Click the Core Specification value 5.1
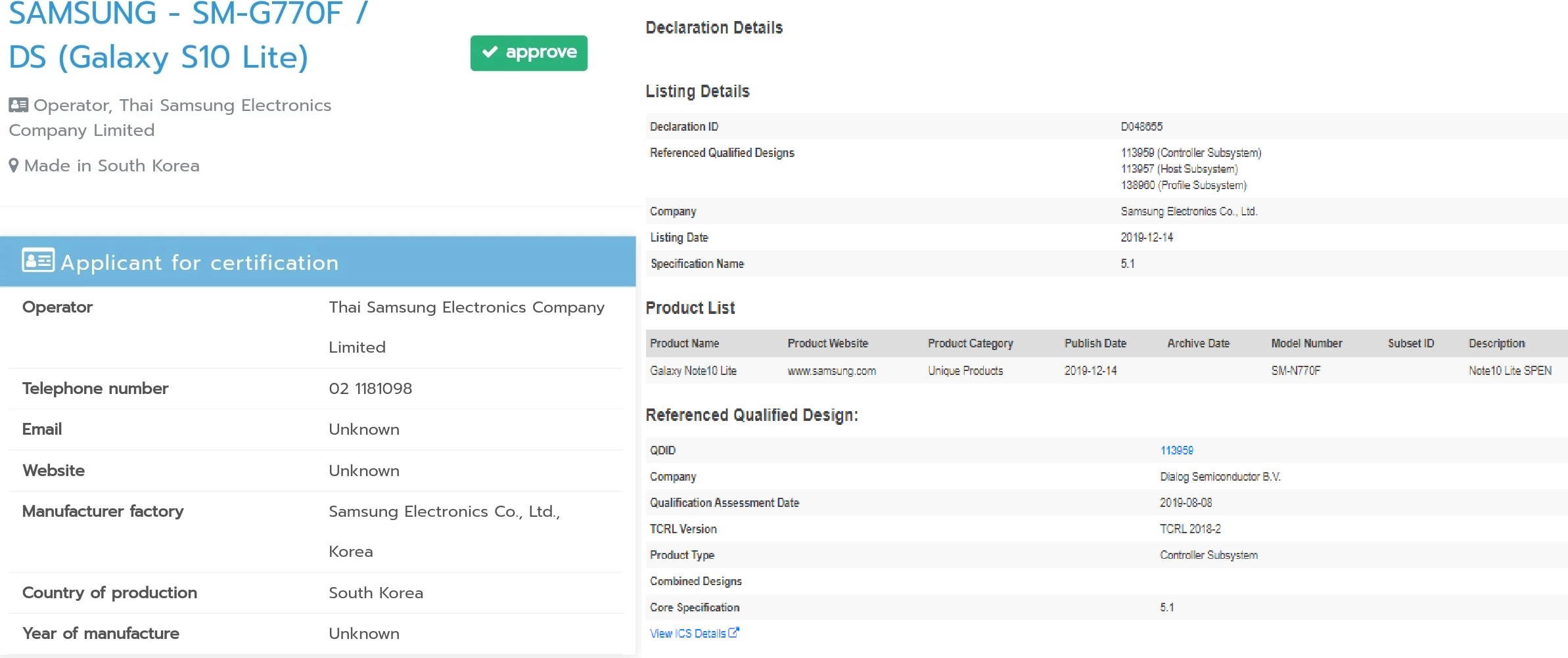This screenshot has width=1568, height=658. coord(1166,608)
